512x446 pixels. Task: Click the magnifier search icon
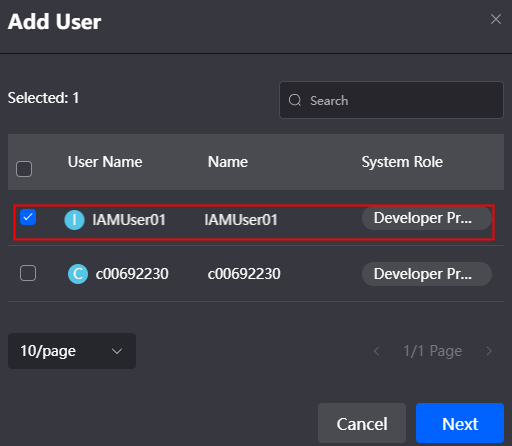click(295, 100)
